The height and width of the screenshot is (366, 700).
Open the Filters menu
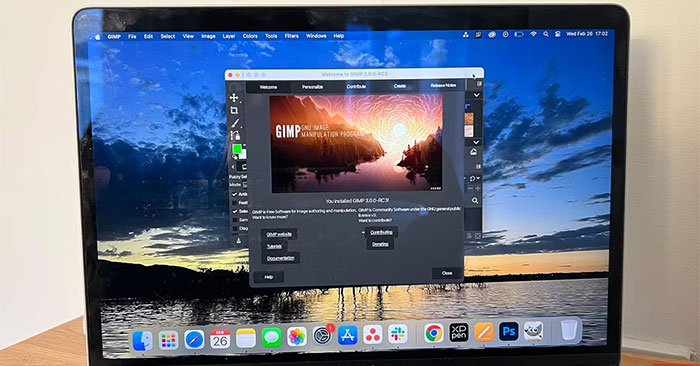[x=292, y=36]
